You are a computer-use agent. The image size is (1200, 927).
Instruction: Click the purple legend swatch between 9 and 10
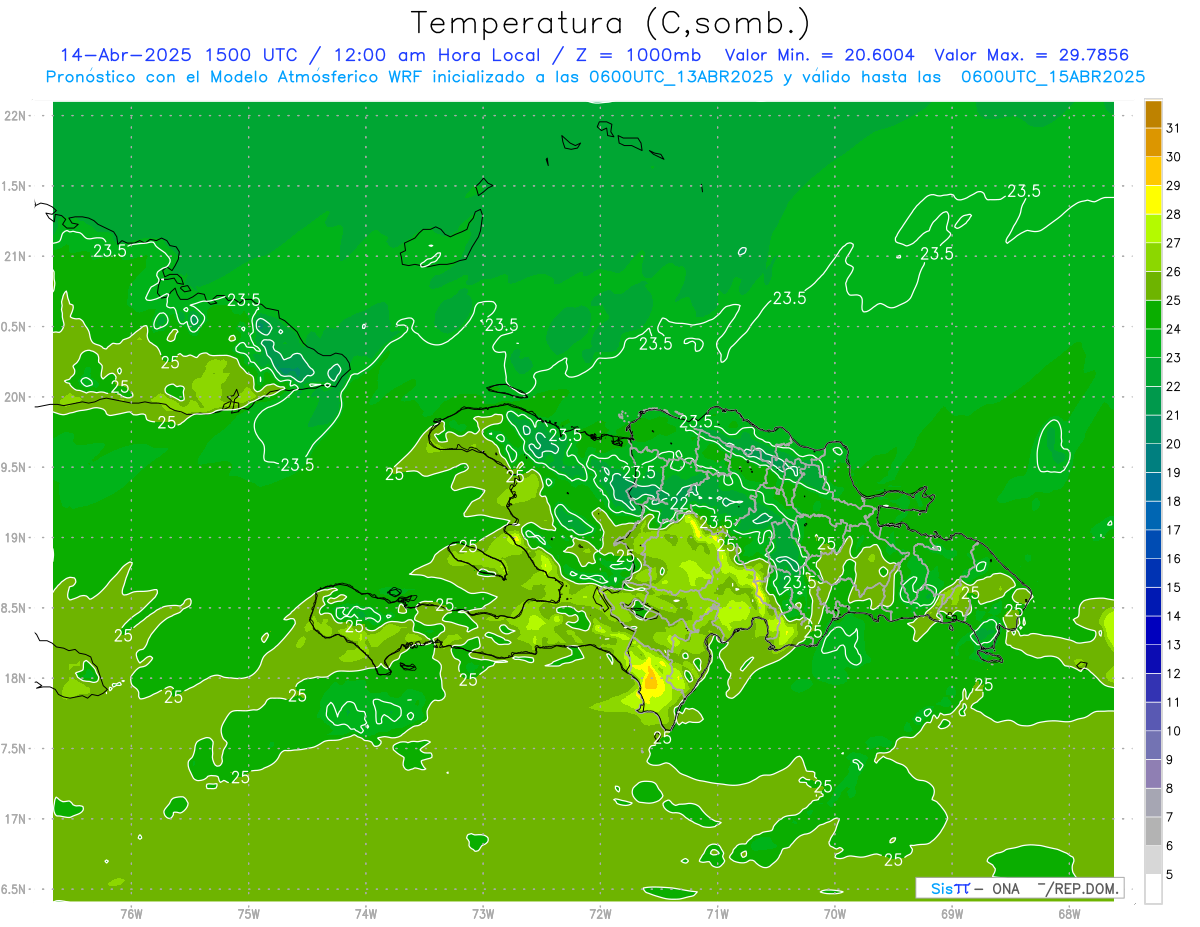point(1153,745)
